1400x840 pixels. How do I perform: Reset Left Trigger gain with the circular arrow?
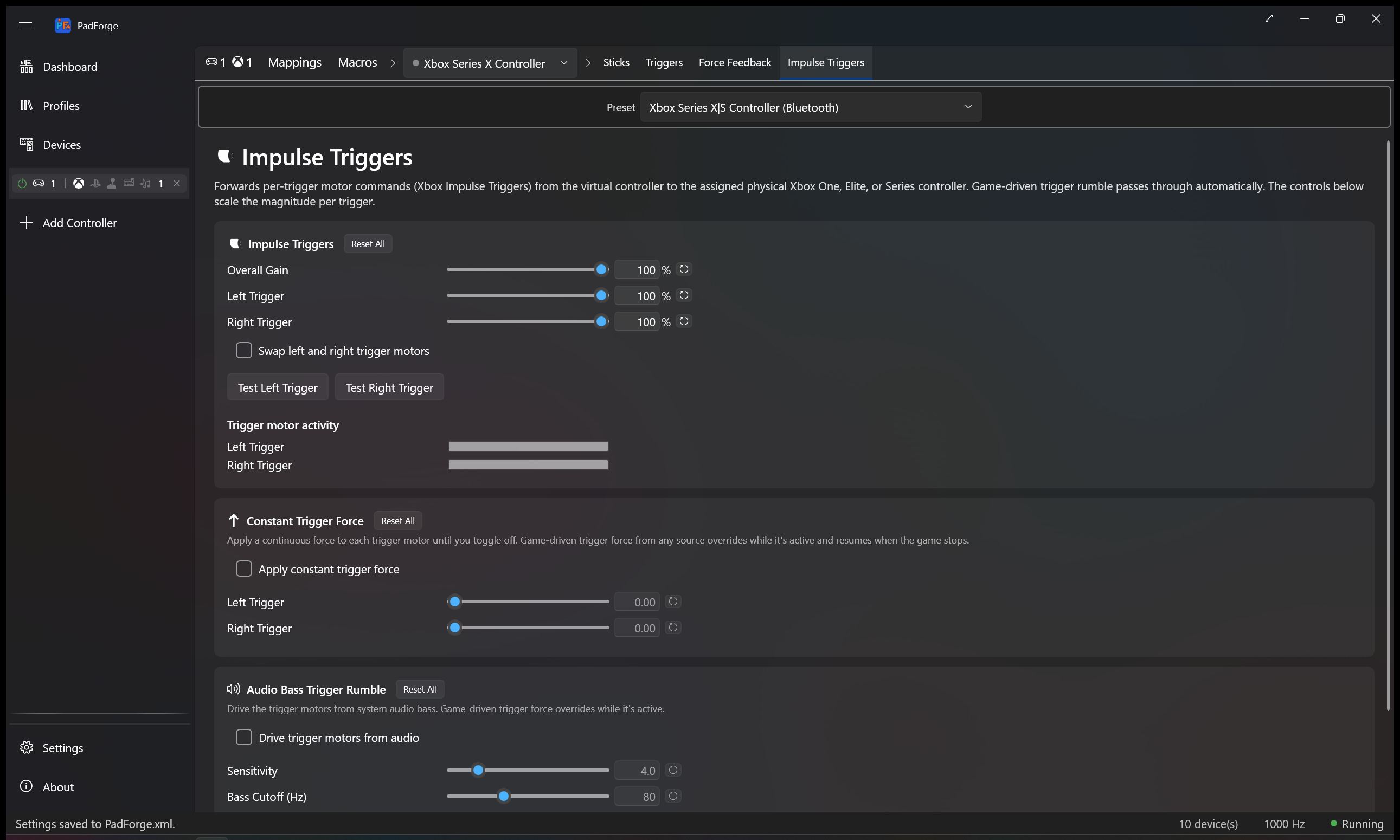(684, 295)
